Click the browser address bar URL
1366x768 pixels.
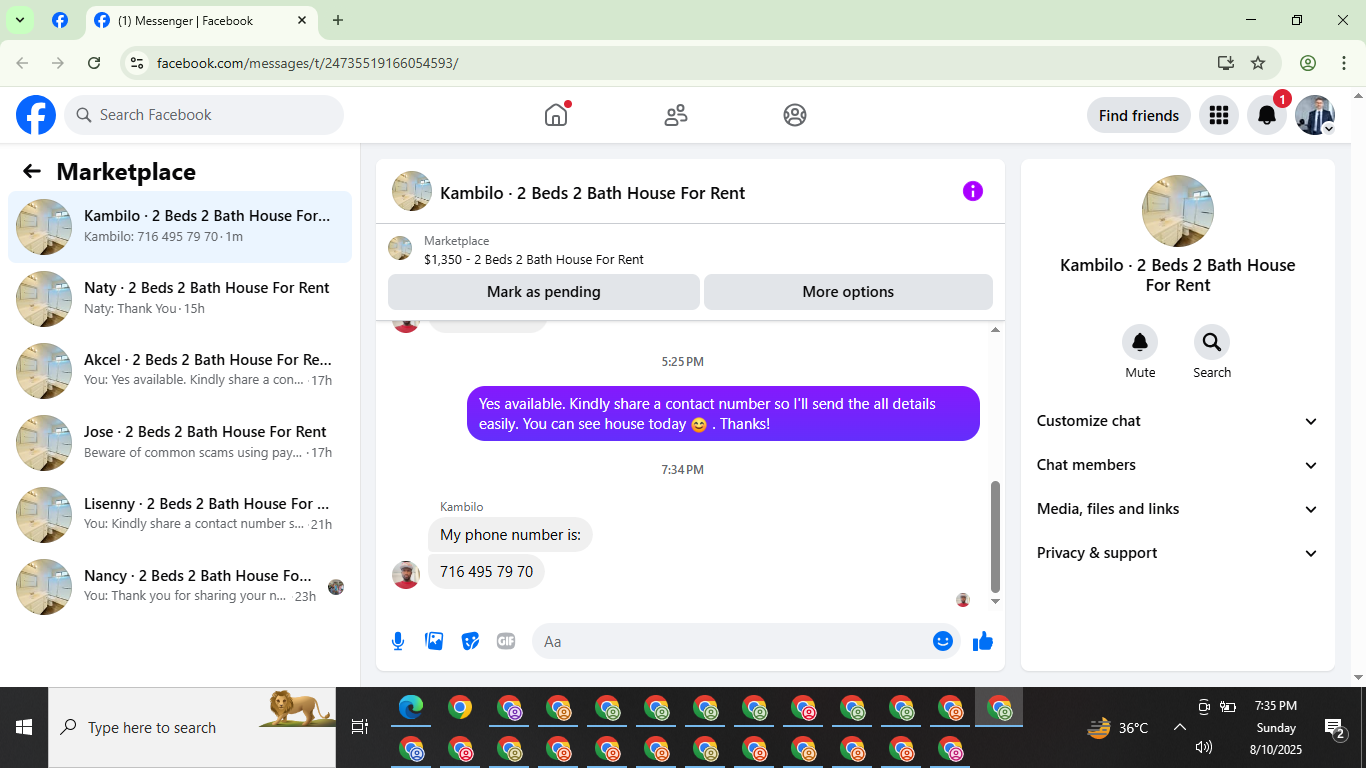[308, 63]
